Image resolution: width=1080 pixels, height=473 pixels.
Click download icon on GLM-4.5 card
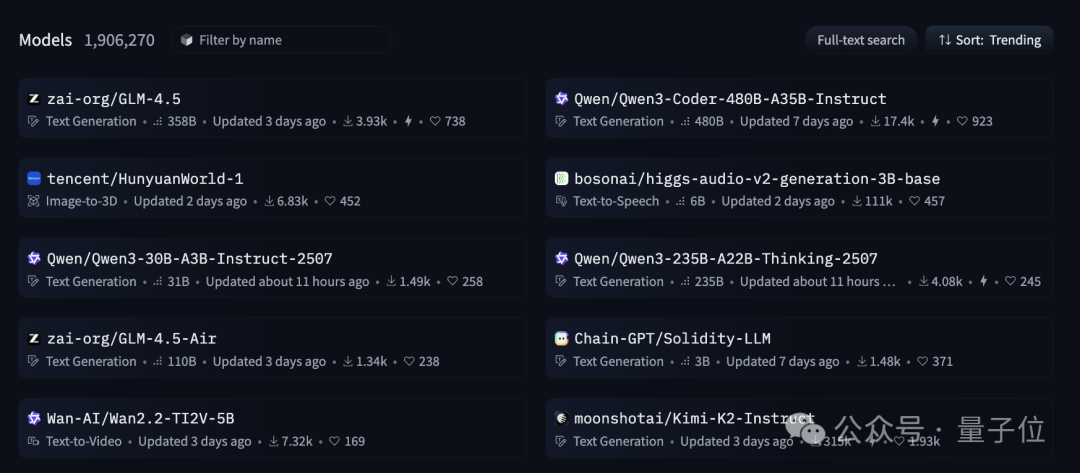(x=348, y=121)
